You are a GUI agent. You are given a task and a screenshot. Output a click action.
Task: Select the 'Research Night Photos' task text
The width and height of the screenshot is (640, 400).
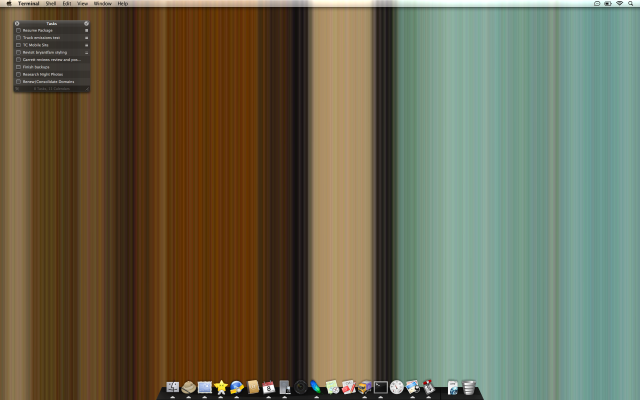(43, 74)
